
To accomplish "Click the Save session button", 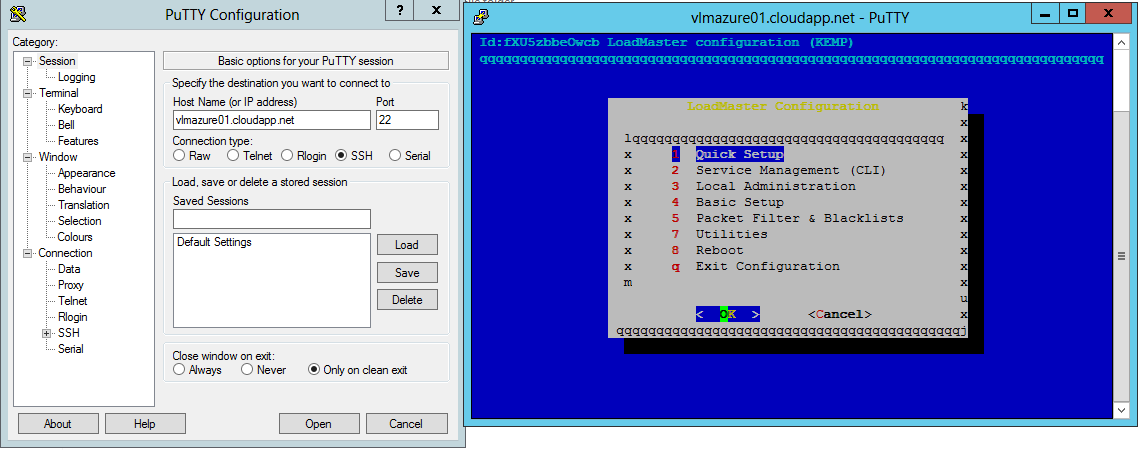I will click(x=407, y=273).
